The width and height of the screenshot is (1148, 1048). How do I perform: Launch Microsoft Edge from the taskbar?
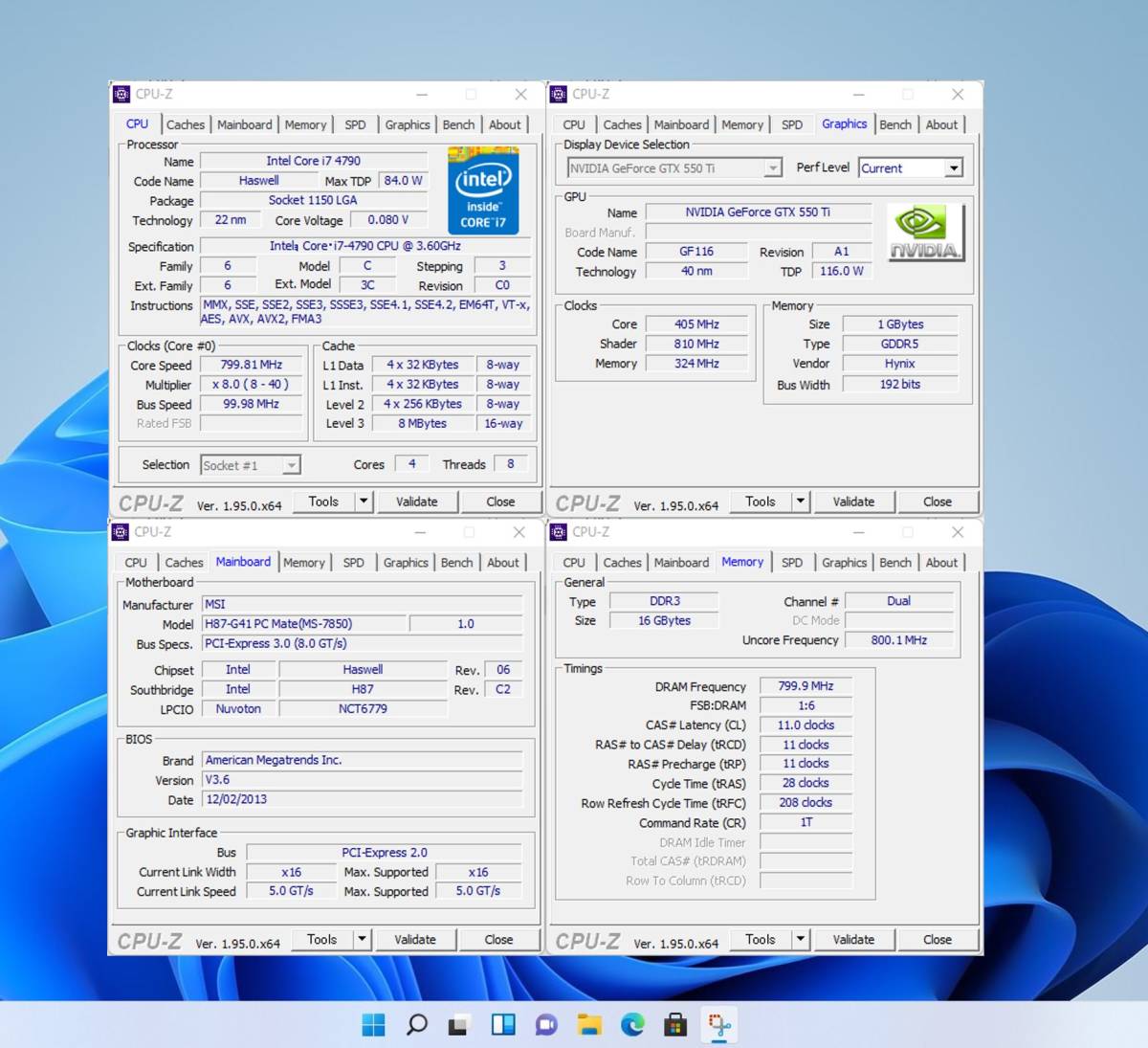[x=632, y=1025]
